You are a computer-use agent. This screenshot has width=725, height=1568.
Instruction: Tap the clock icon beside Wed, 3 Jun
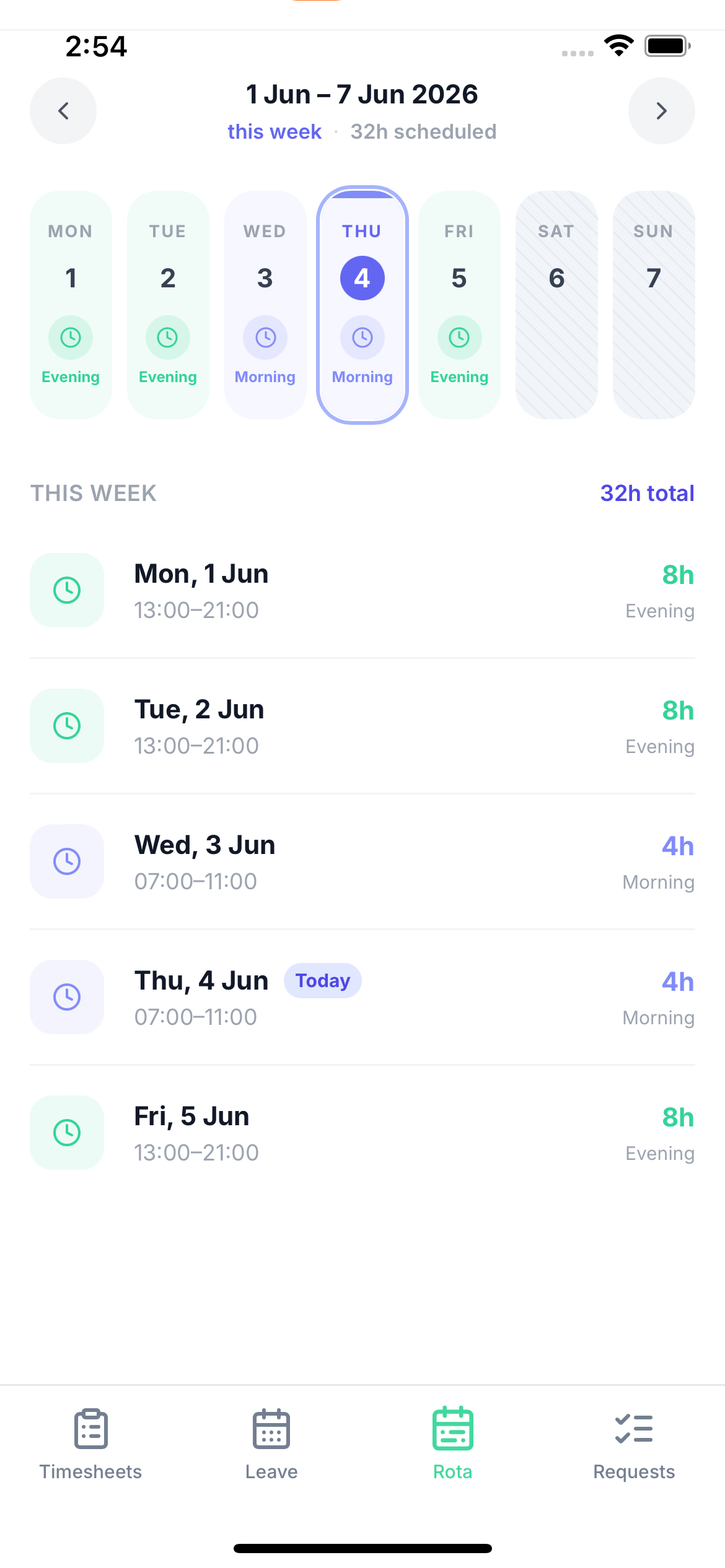click(67, 861)
